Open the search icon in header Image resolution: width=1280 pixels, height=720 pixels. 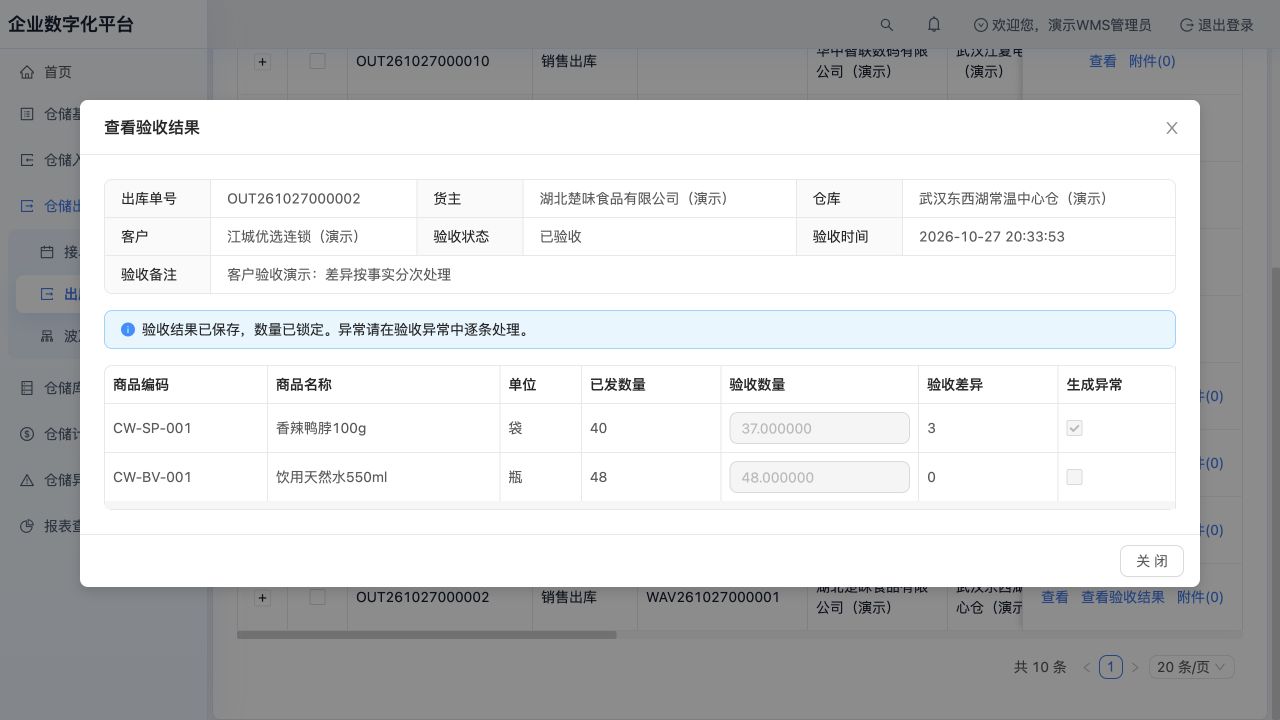pos(886,25)
